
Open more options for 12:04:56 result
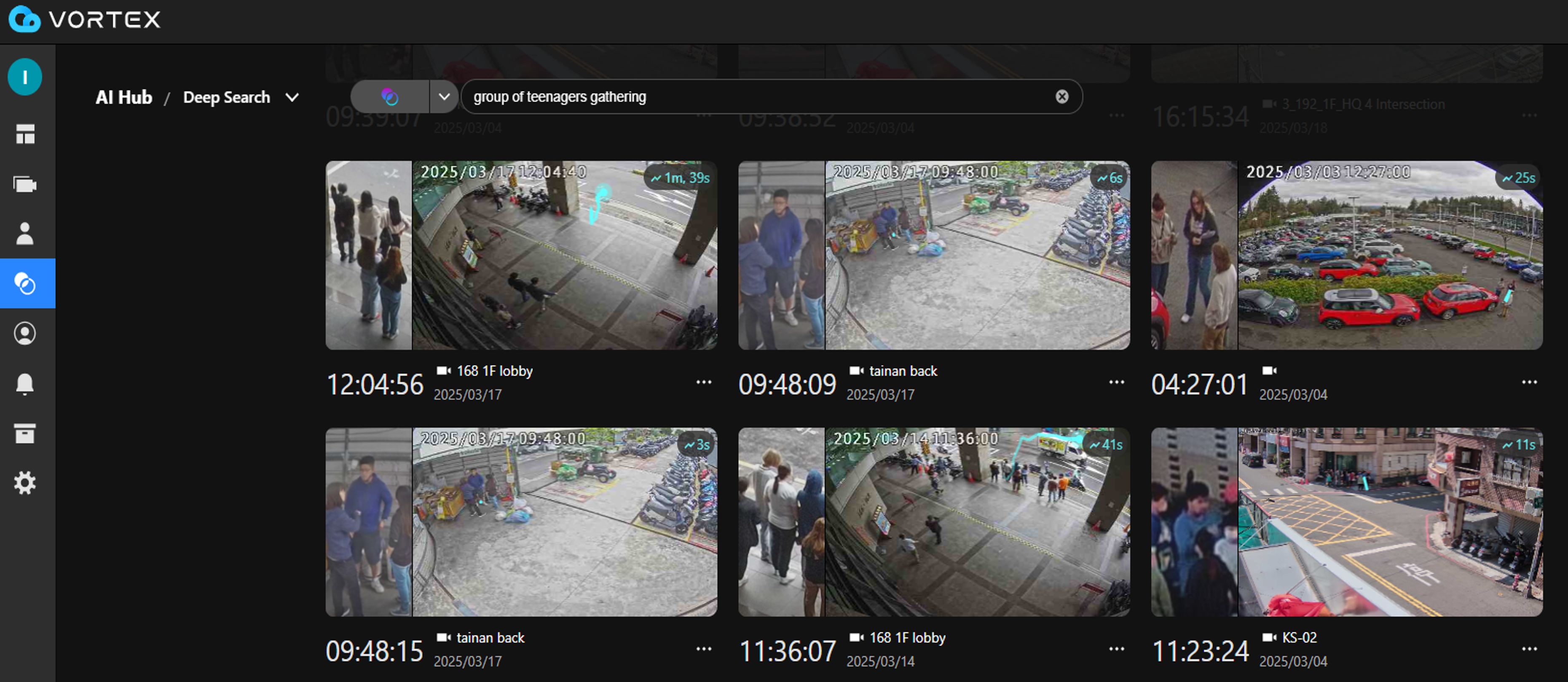[704, 382]
